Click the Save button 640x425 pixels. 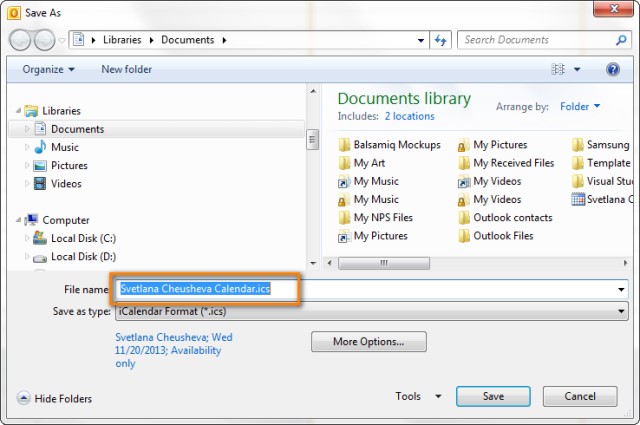click(x=493, y=396)
